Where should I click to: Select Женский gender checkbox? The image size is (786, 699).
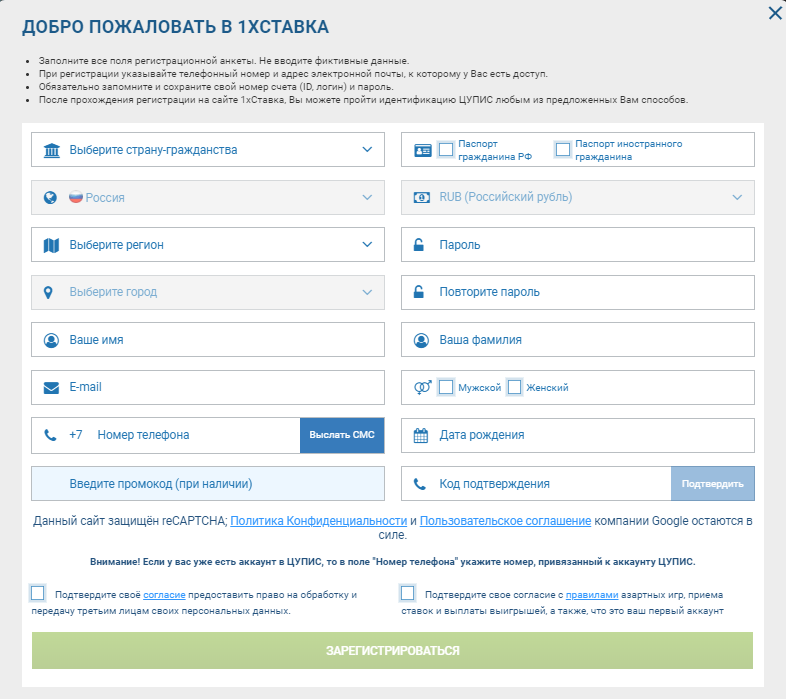pos(514,387)
